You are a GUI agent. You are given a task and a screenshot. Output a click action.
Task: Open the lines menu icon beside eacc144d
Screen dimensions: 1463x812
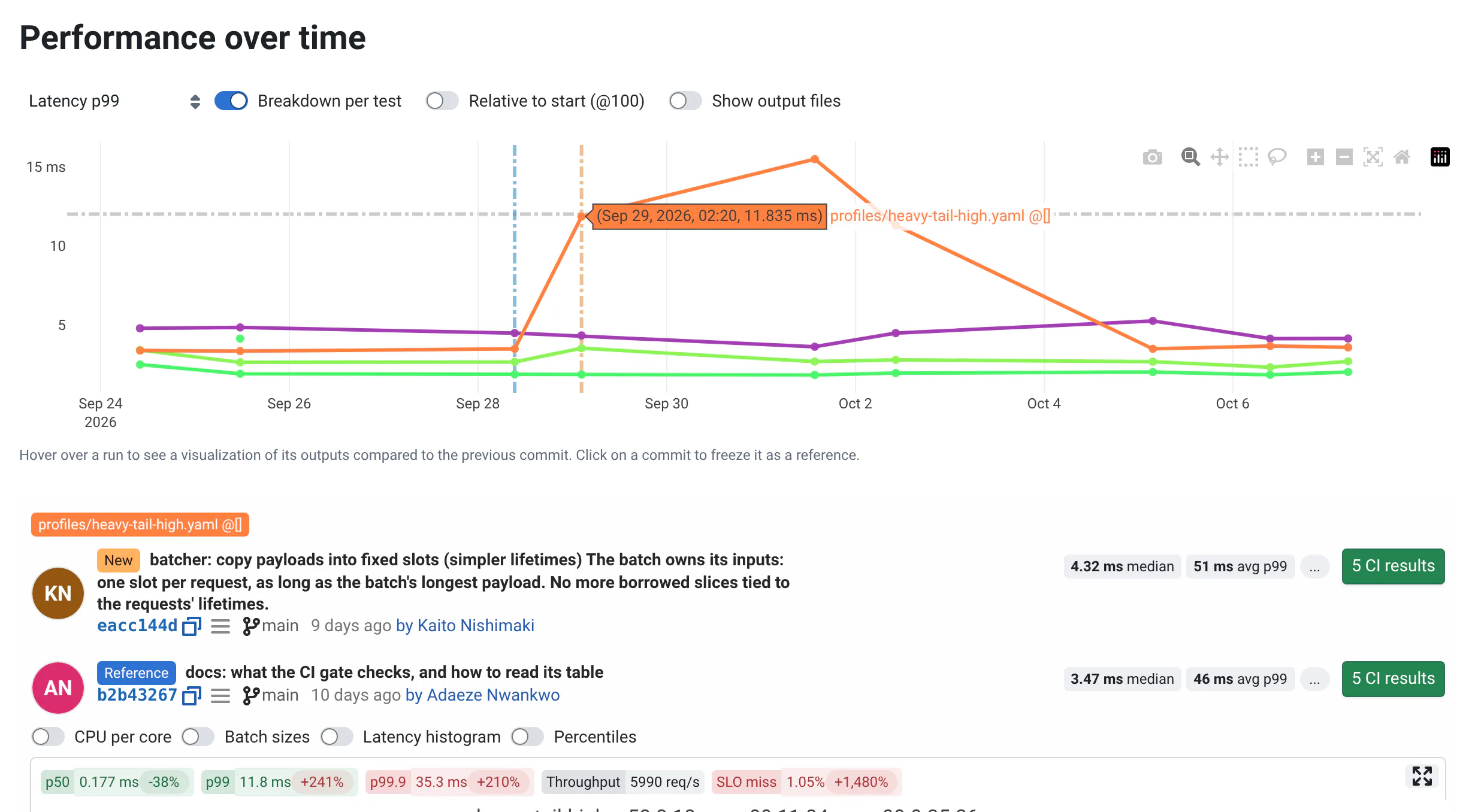tap(220, 626)
